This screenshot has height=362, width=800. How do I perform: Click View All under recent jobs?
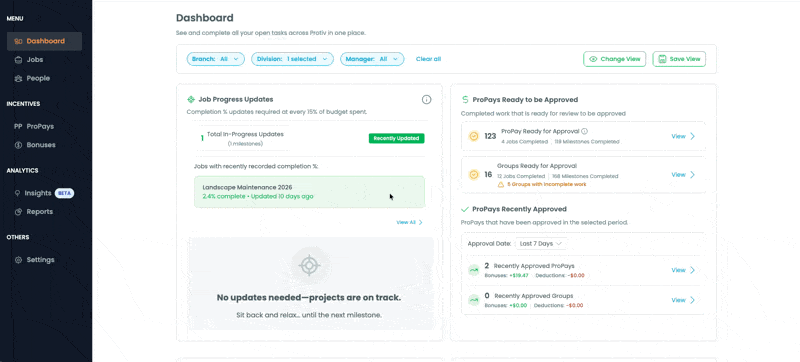[406, 222]
